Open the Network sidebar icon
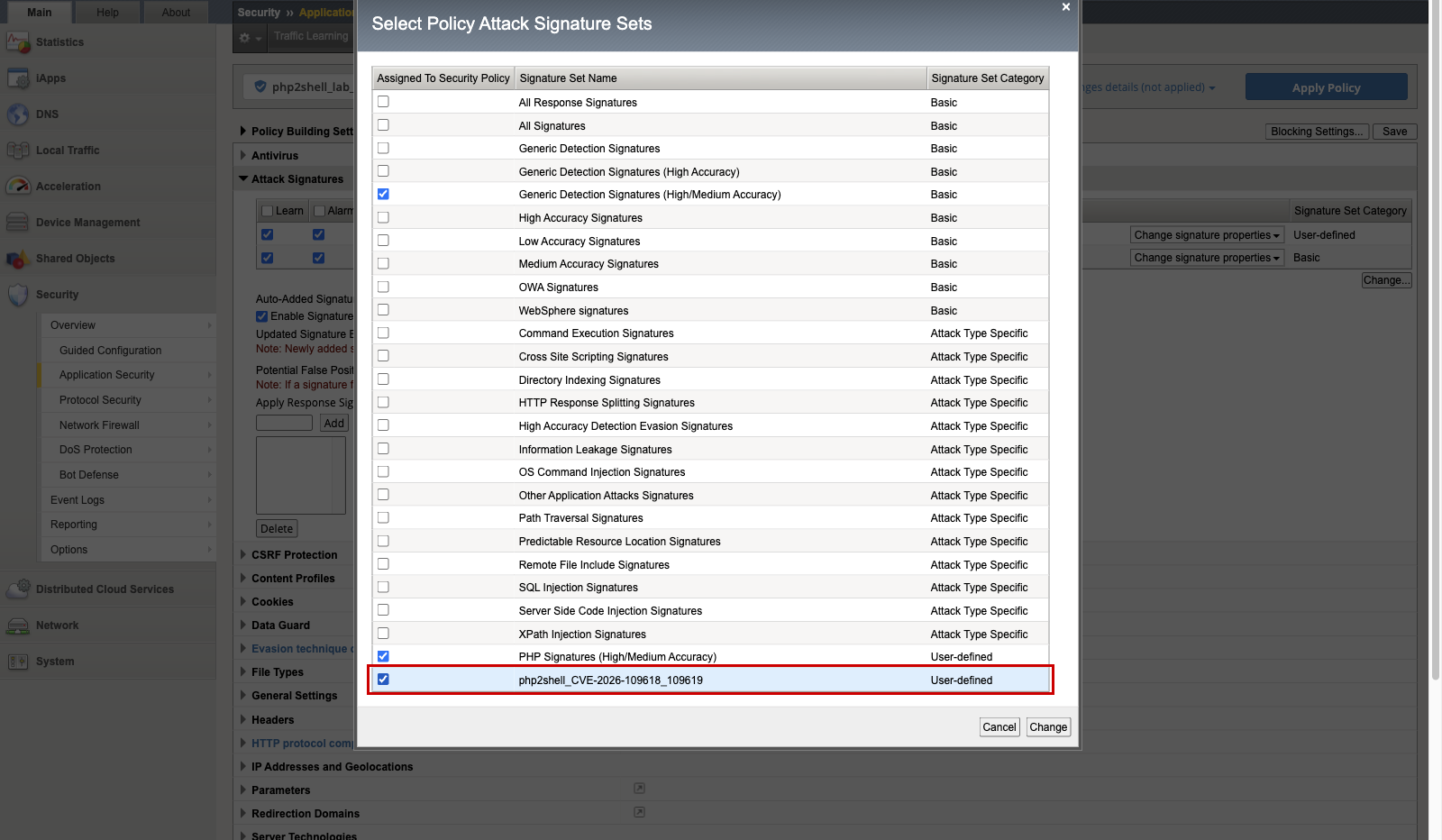The image size is (1442, 840). (18, 625)
